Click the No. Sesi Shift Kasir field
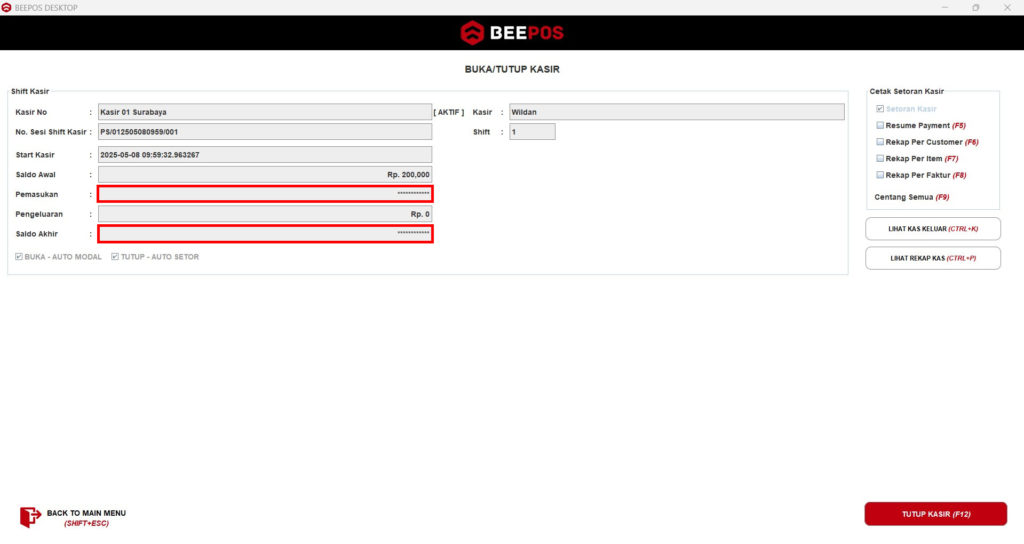The width and height of the screenshot is (1024, 544). coord(264,132)
